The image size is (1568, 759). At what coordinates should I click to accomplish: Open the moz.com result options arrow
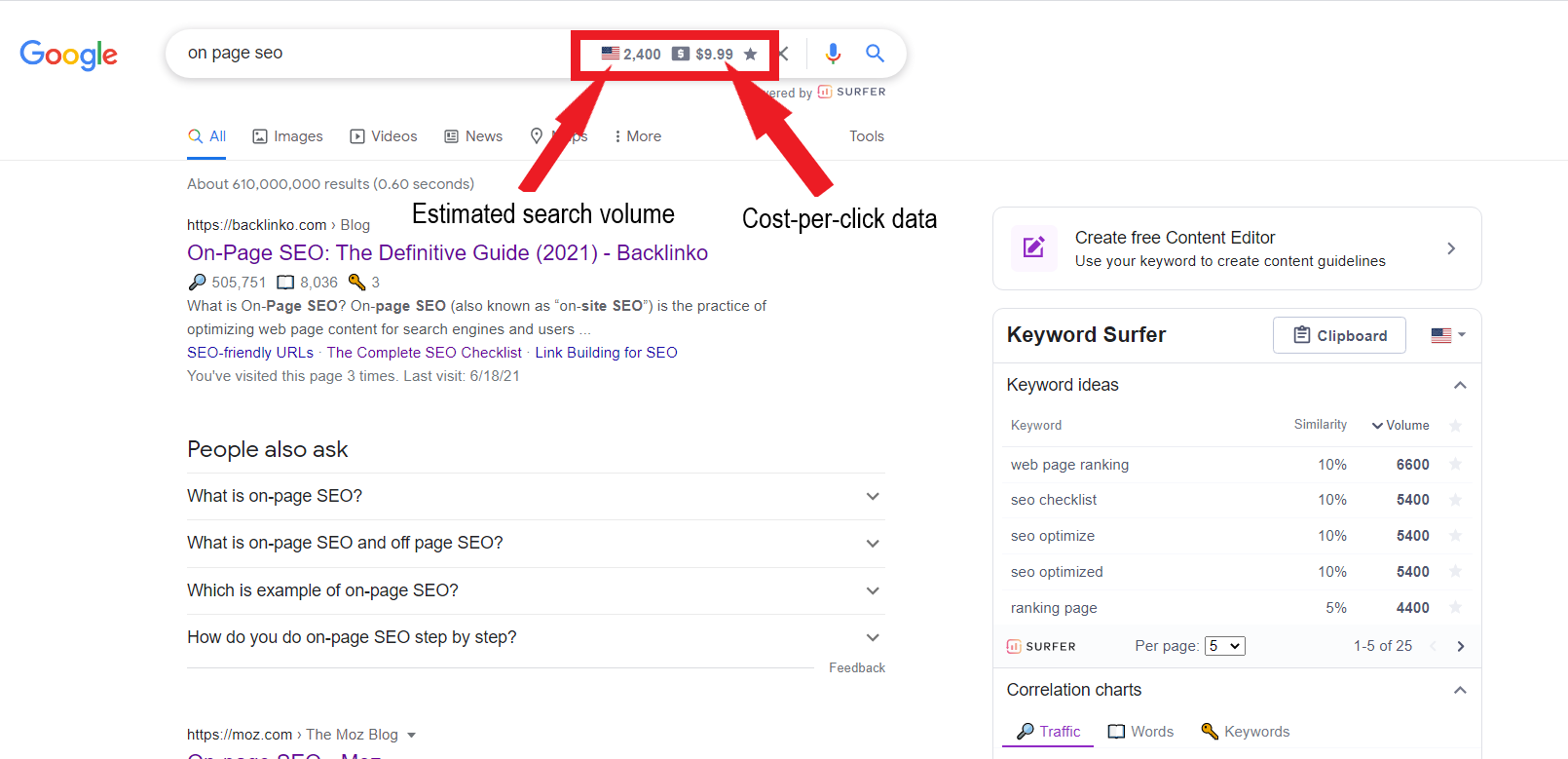411,736
